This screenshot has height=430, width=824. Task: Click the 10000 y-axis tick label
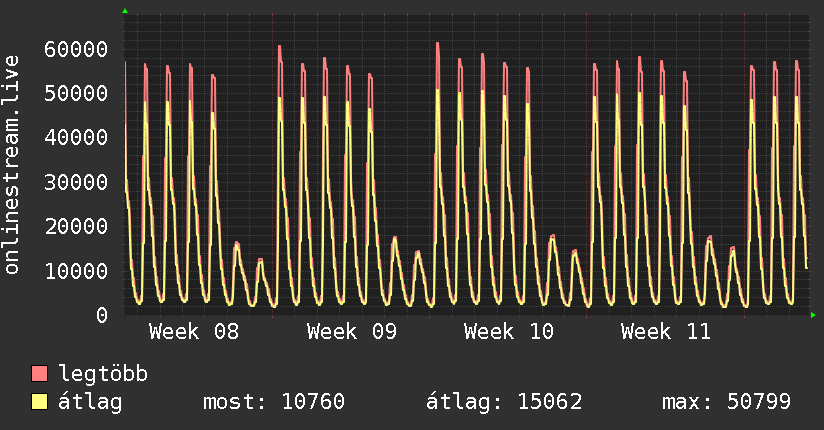click(76, 271)
